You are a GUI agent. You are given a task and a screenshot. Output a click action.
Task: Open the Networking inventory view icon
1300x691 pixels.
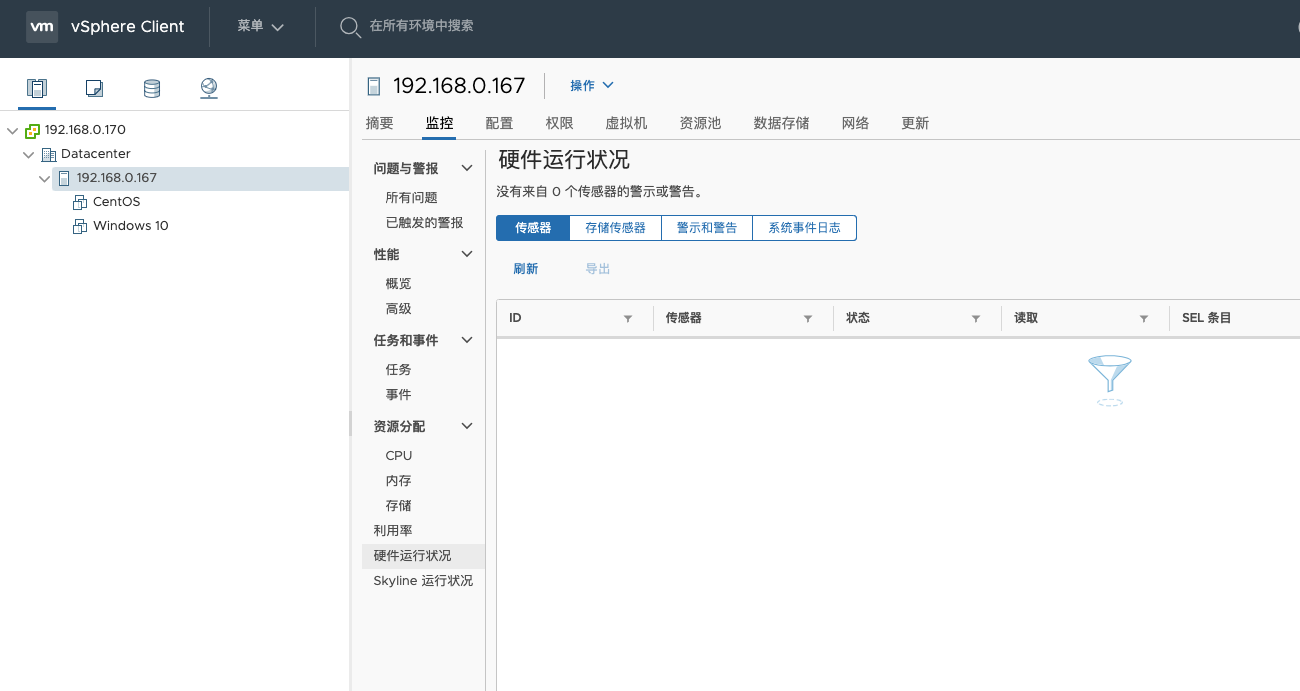click(x=209, y=88)
